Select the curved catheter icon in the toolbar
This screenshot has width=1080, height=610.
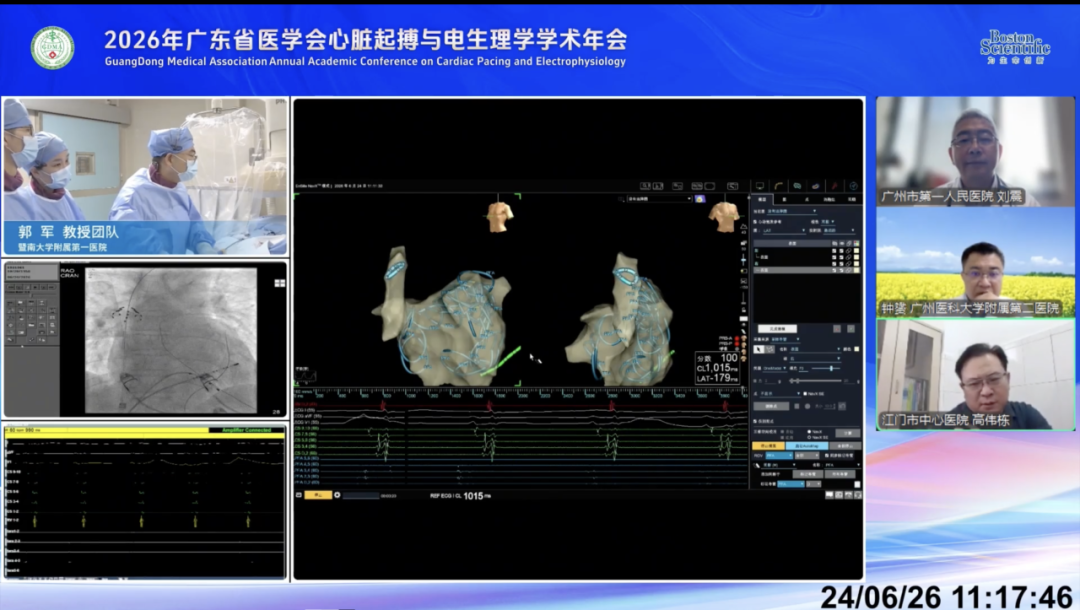(778, 186)
